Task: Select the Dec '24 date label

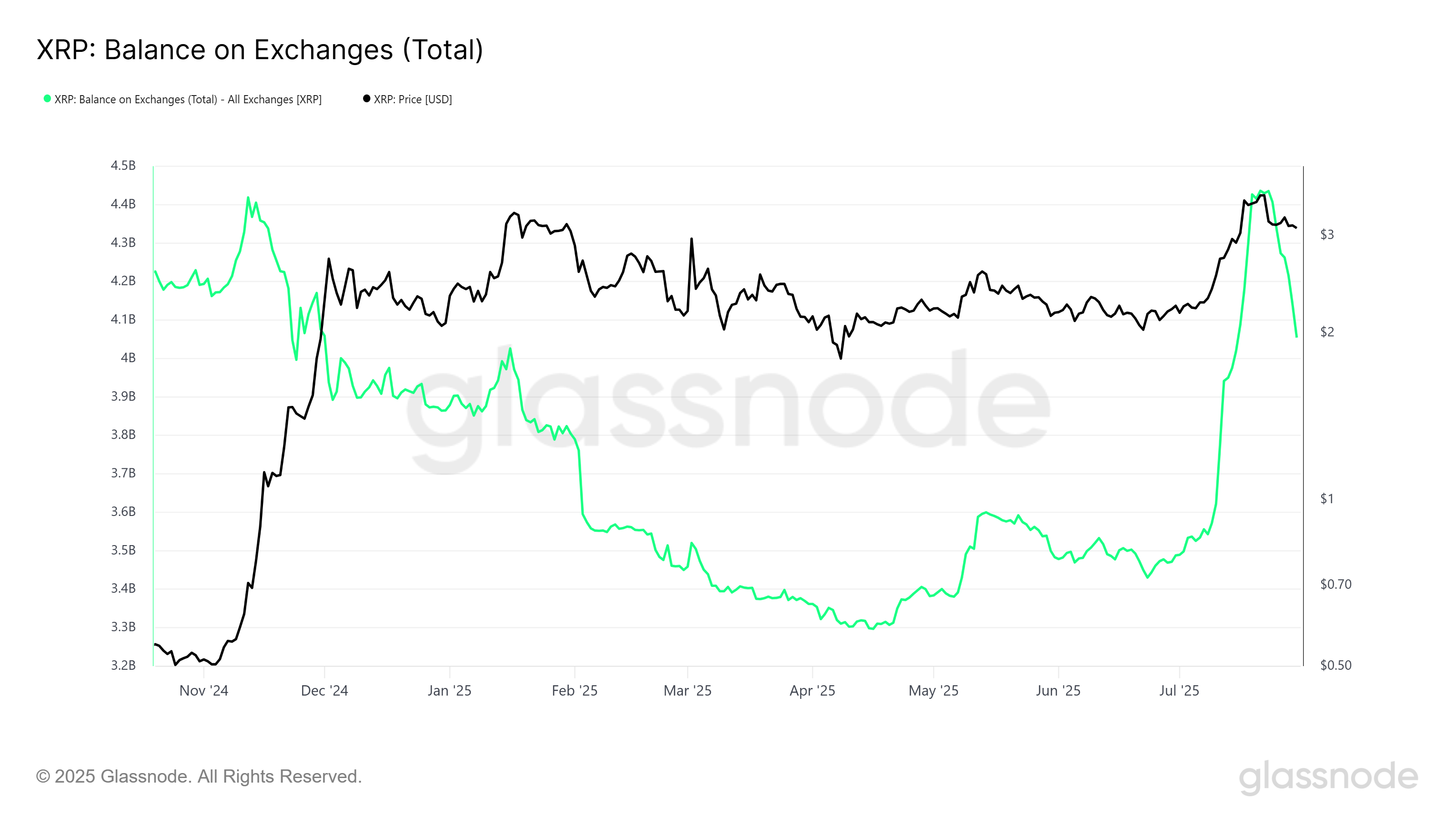Action: [324, 691]
